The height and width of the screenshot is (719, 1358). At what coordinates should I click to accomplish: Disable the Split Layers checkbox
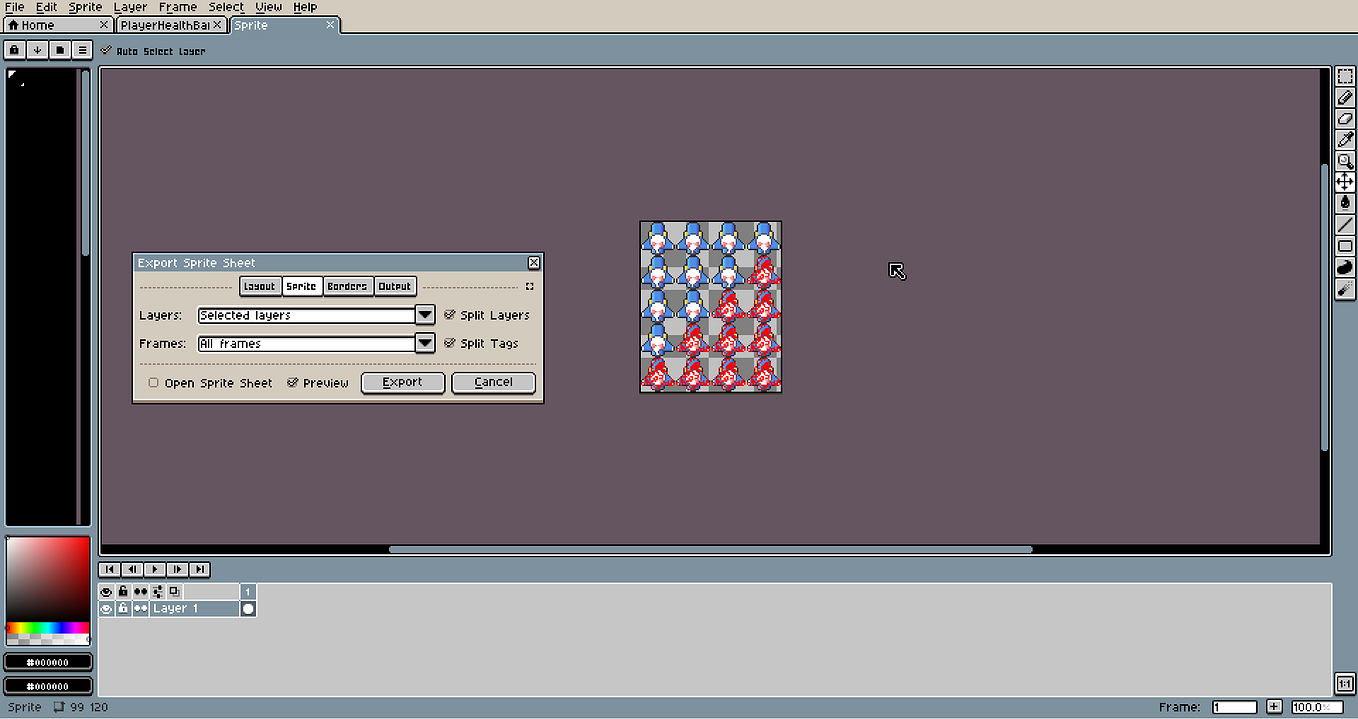pyautogui.click(x=450, y=314)
